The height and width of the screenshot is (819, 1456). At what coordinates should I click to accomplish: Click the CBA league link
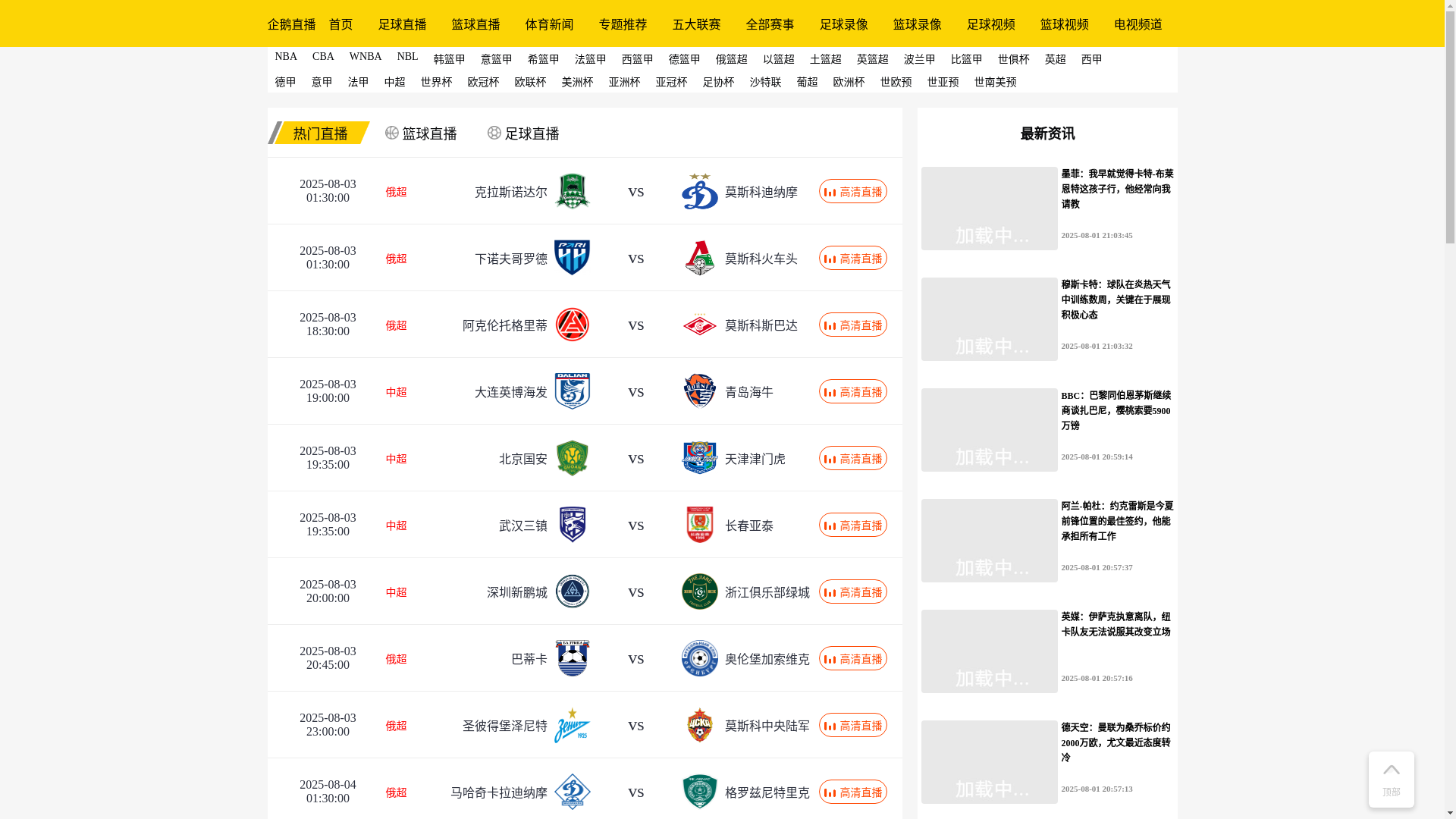coord(323,57)
